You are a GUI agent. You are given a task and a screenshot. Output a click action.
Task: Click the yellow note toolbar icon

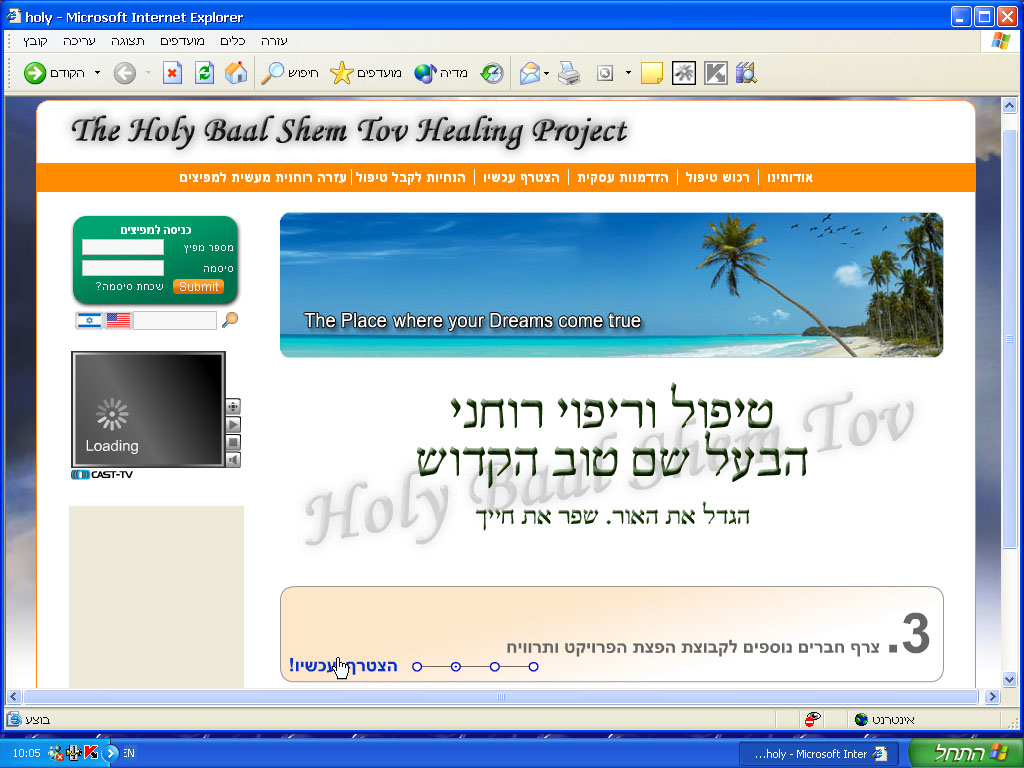click(652, 73)
